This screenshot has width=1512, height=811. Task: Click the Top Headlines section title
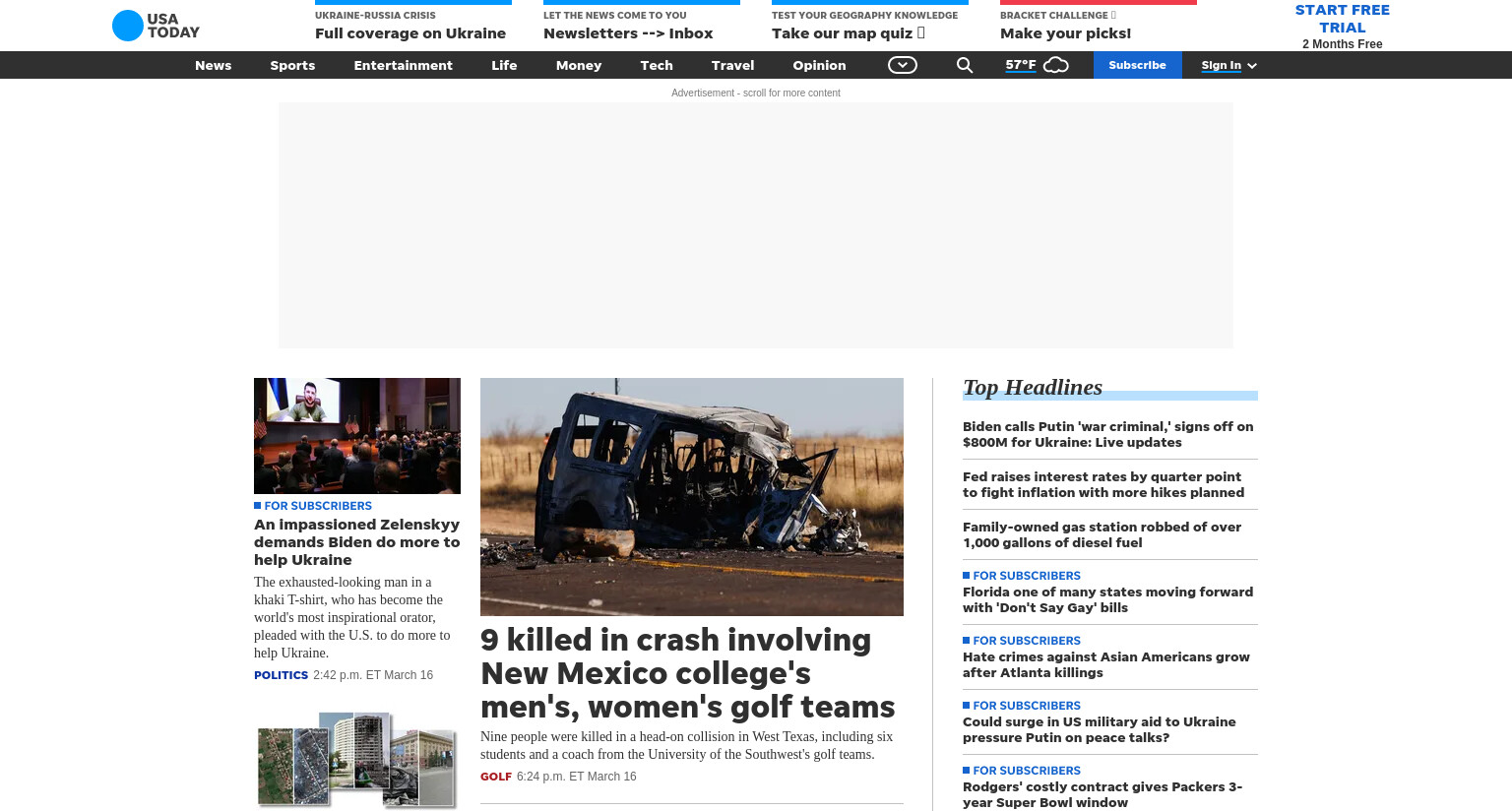pos(1033,387)
